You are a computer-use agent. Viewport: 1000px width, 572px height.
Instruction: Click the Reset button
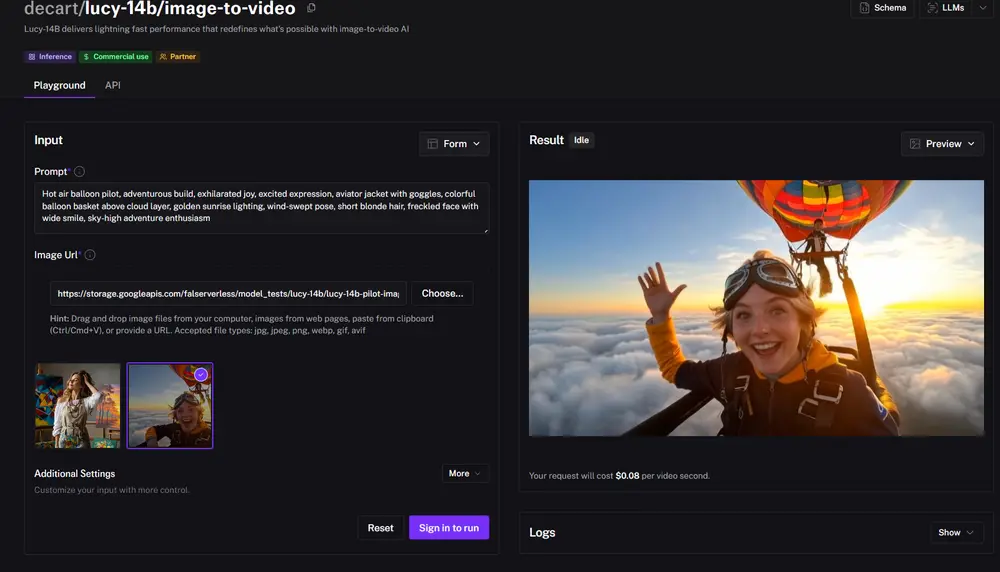click(380, 528)
